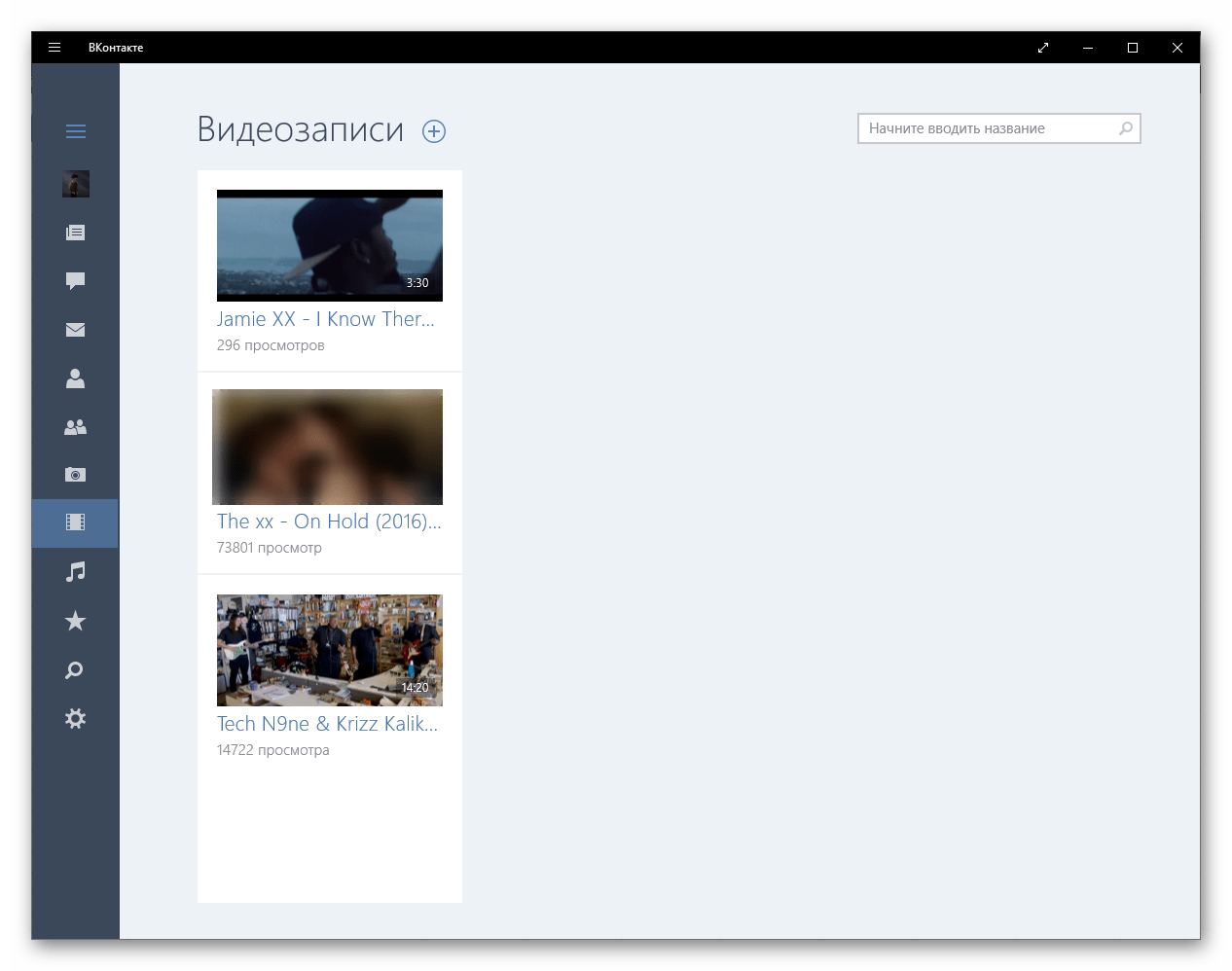Open settings gear icon
The image size is (1232, 971).
pyautogui.click(x=76, y=718)
